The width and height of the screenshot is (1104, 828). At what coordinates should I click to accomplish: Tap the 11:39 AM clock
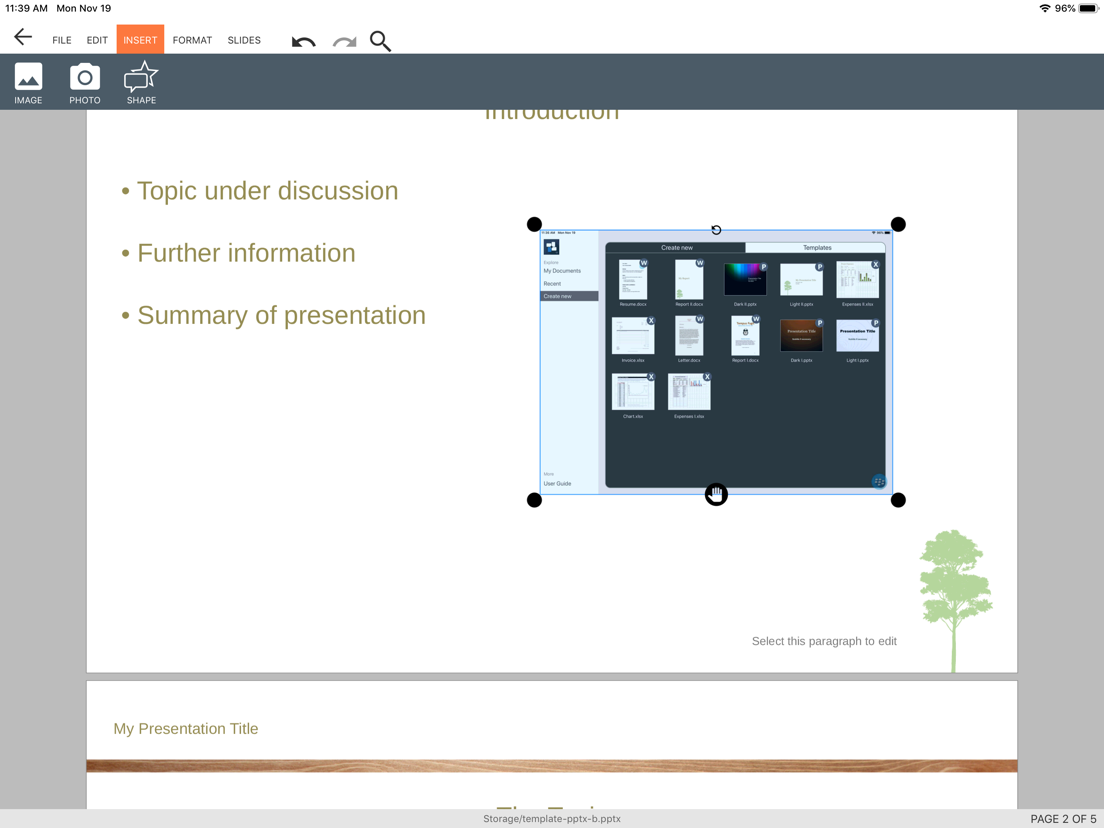coord(27,8)
